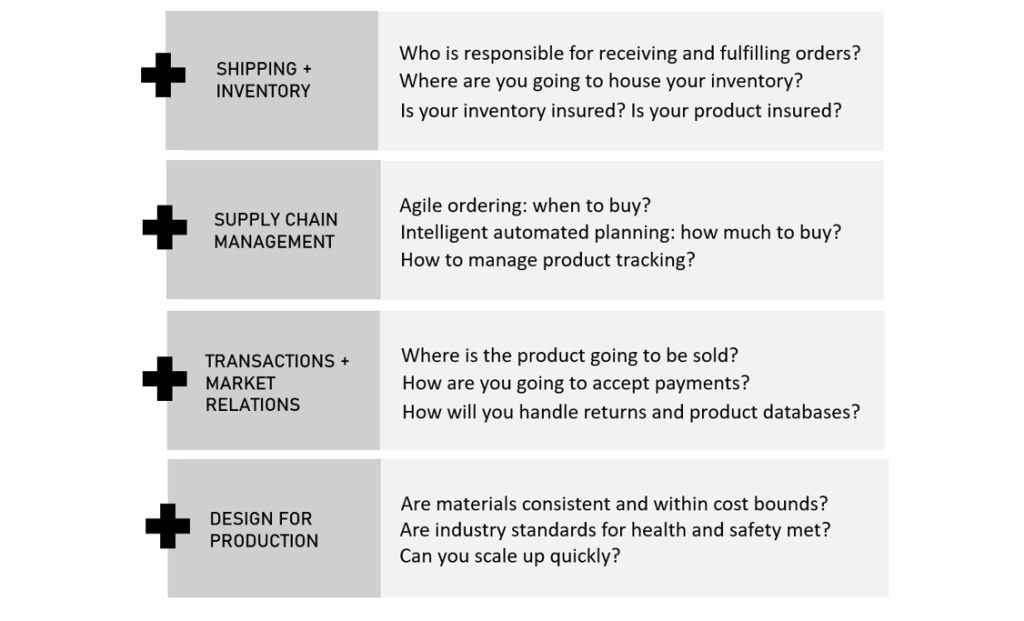Click the 'Intelligent automated planning' line
The width and height of the screenshot is (1024, 621).
tap(620, 232)
